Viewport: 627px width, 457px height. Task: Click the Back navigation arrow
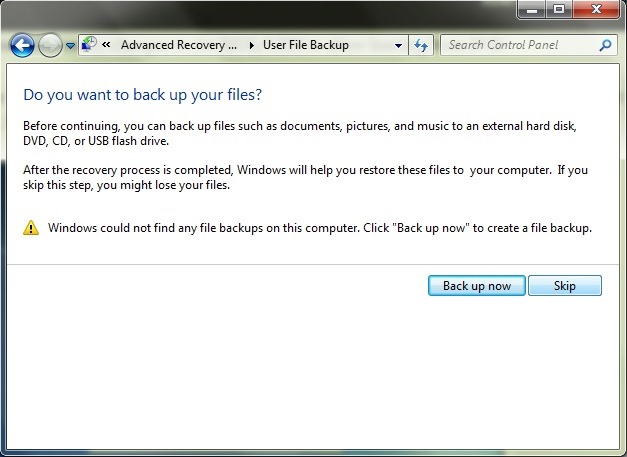coord(22,45)
